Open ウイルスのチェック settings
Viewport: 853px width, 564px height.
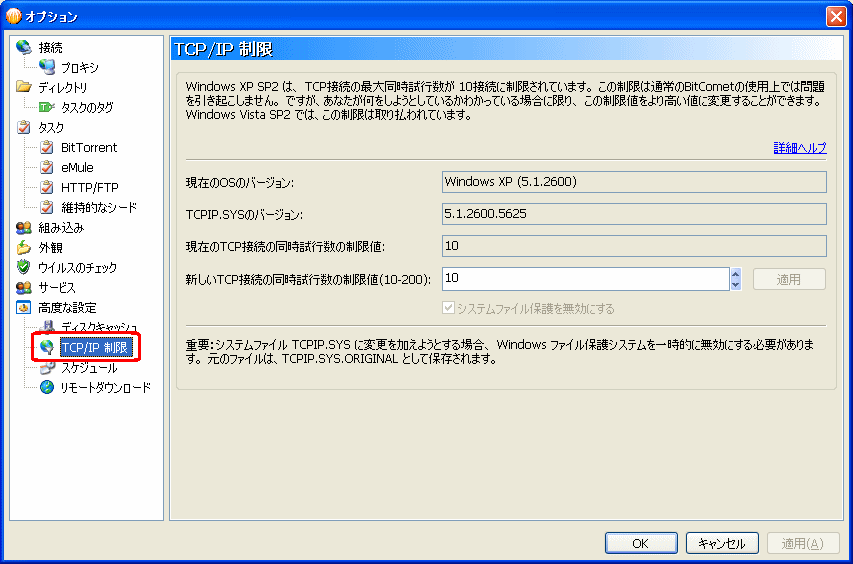[x=77, y=268]
